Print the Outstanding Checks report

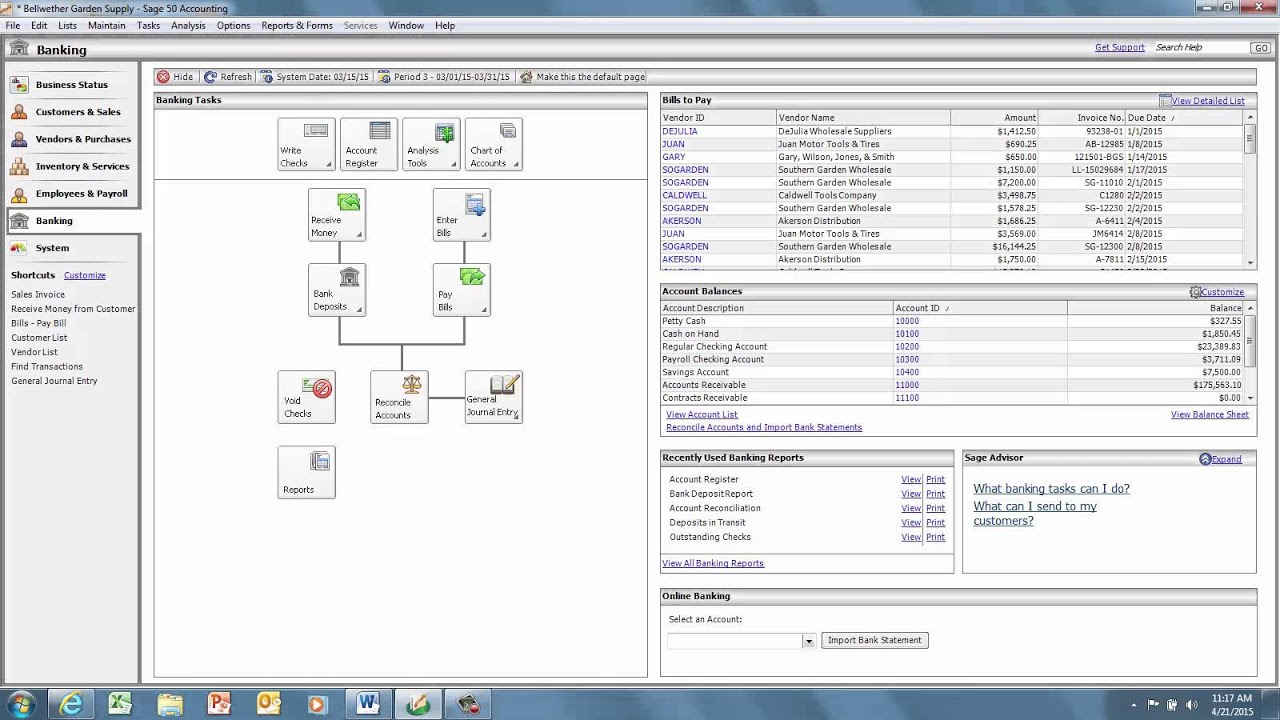[x=935, y=538]
